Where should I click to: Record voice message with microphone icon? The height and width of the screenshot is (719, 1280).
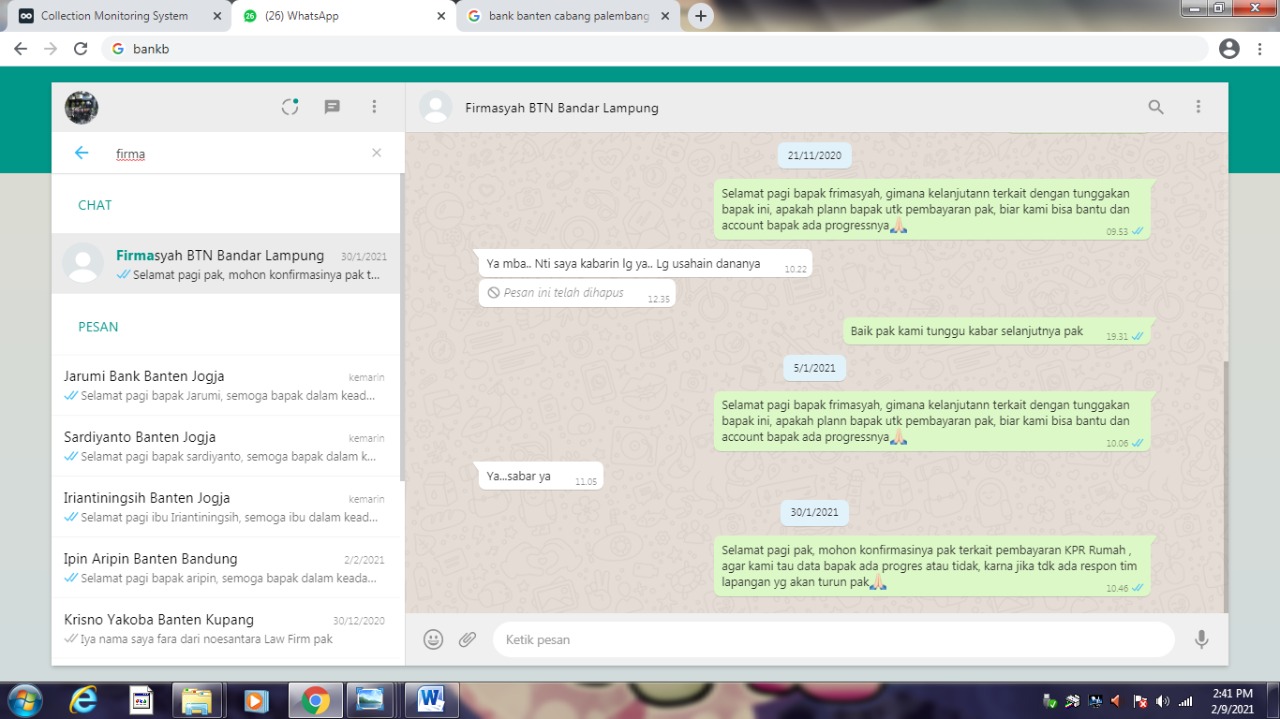(x=1201, y=640)
